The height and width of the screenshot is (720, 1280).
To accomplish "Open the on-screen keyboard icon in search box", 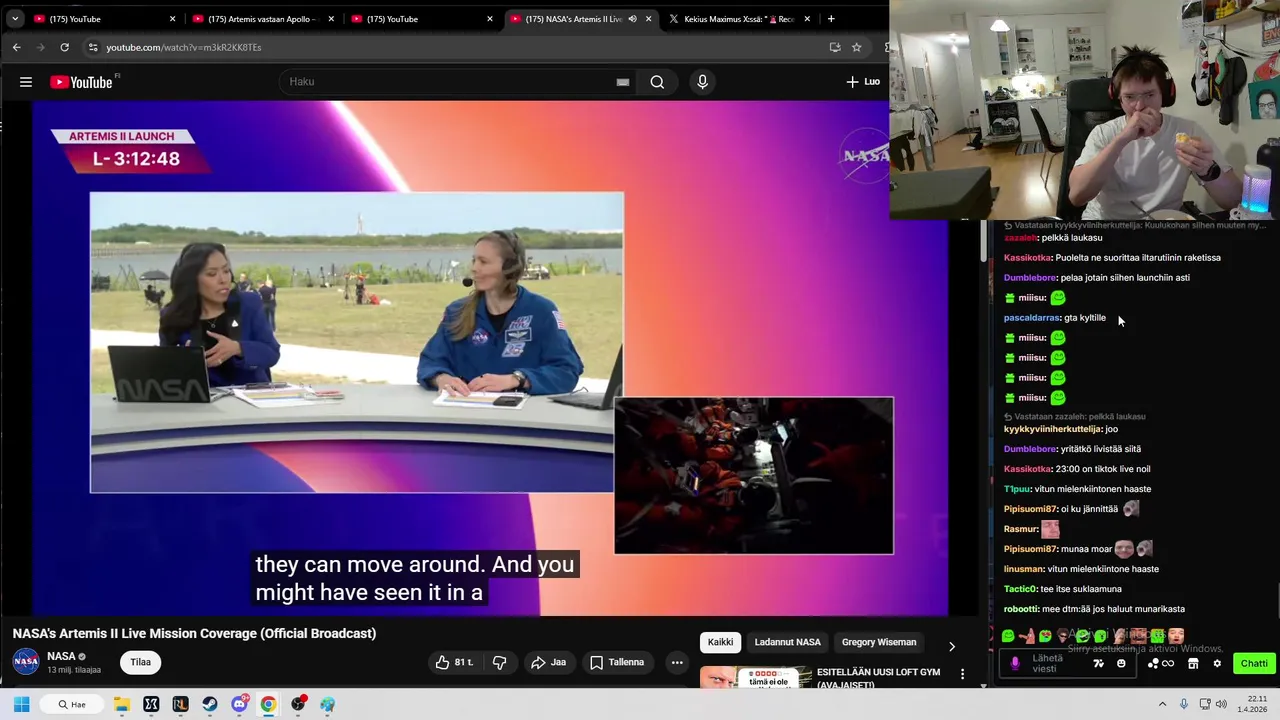I will coord(623,82).
